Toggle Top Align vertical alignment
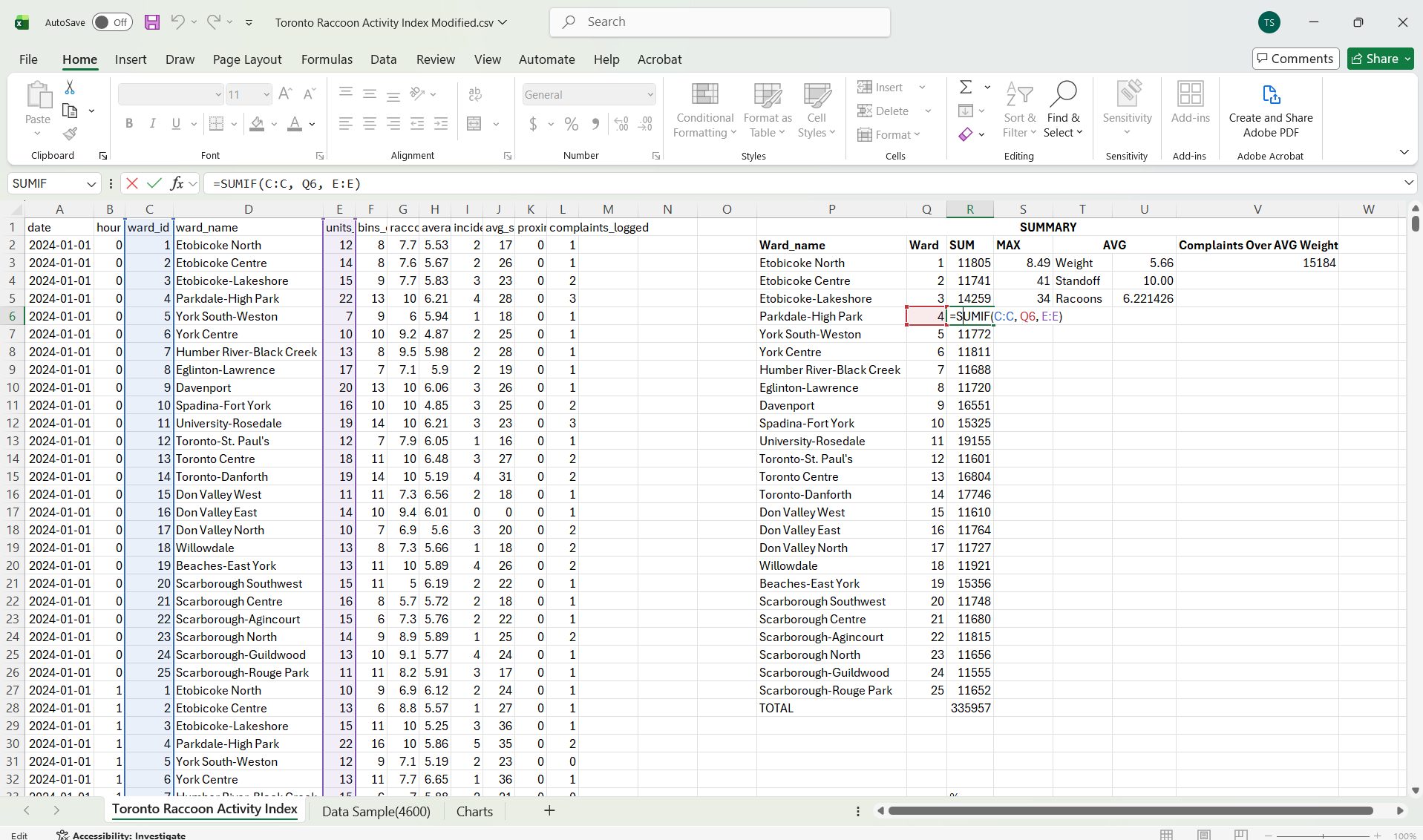Image resolution: width=1423 pixels, height=840 pixels. (x=345, y=93)
